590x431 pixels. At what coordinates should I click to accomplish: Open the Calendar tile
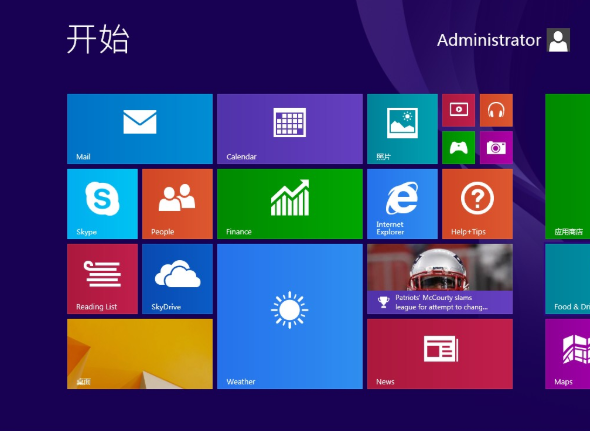pos(290,129)
